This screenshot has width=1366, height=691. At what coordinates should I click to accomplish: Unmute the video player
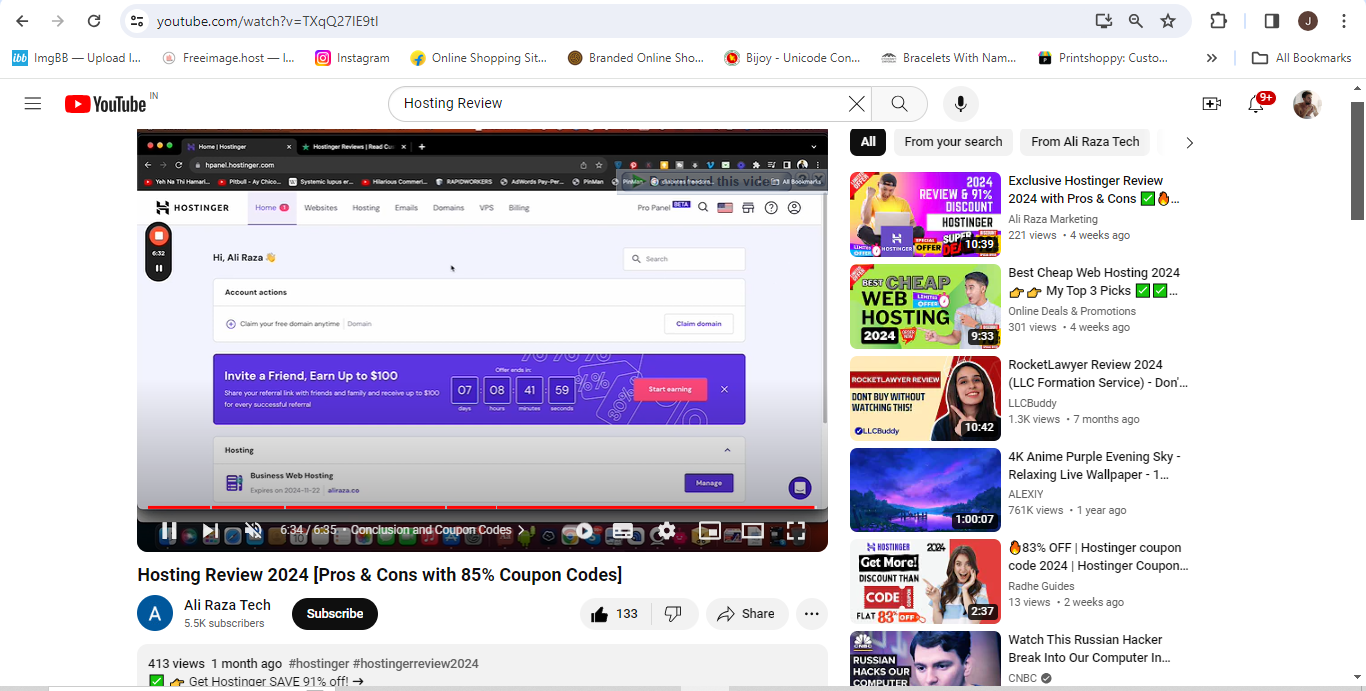click(x=254, y=531)
